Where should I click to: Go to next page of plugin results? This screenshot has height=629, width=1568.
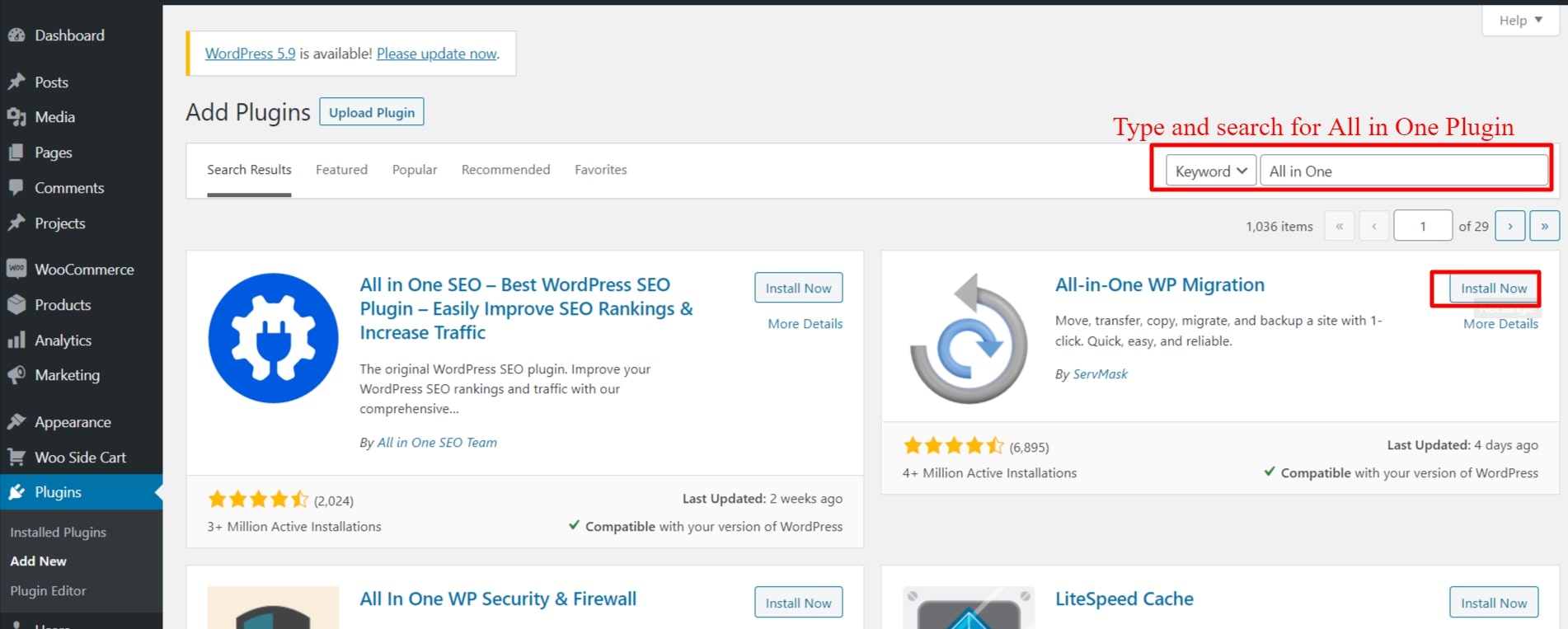pos(1509,226)
